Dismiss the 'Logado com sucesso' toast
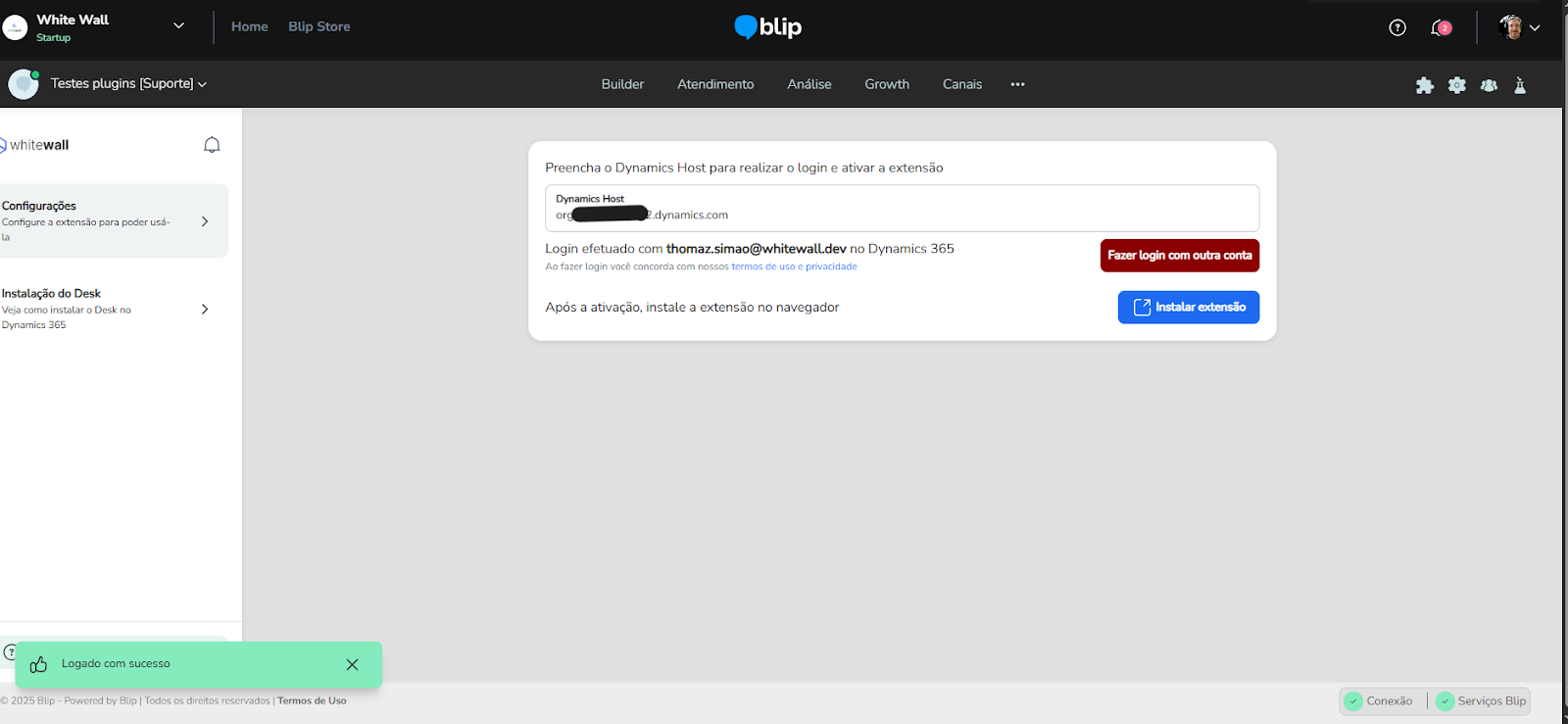The height and width of the screenshot is (724, 1568). pyautogui.click(x=352, y=664)
